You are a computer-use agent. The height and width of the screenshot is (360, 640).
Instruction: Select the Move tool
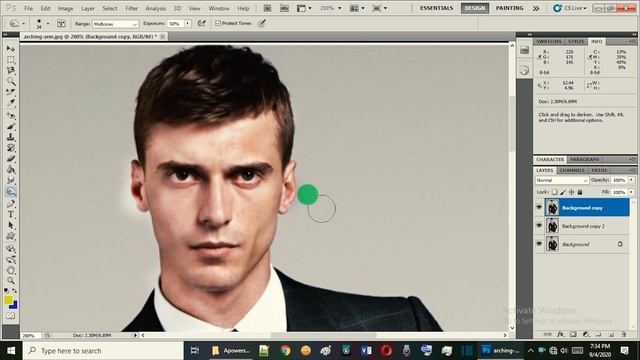coord(11,49)
